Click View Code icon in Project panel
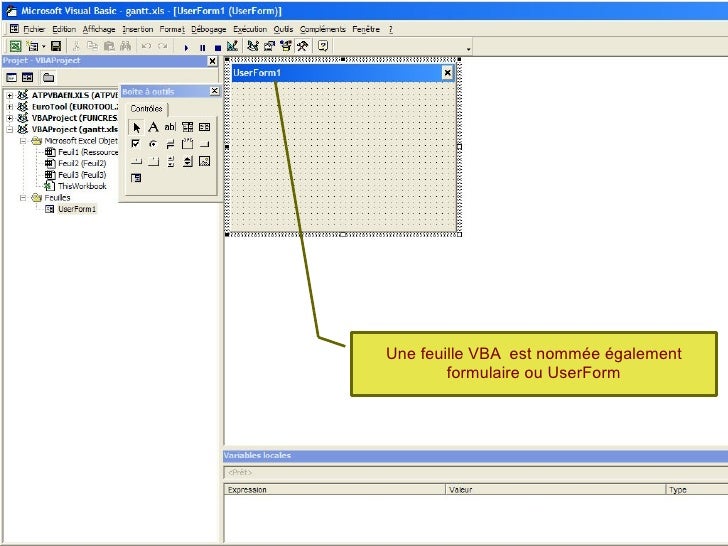The width and height of the screenshot is (728, 546). (x=12, y=77)
